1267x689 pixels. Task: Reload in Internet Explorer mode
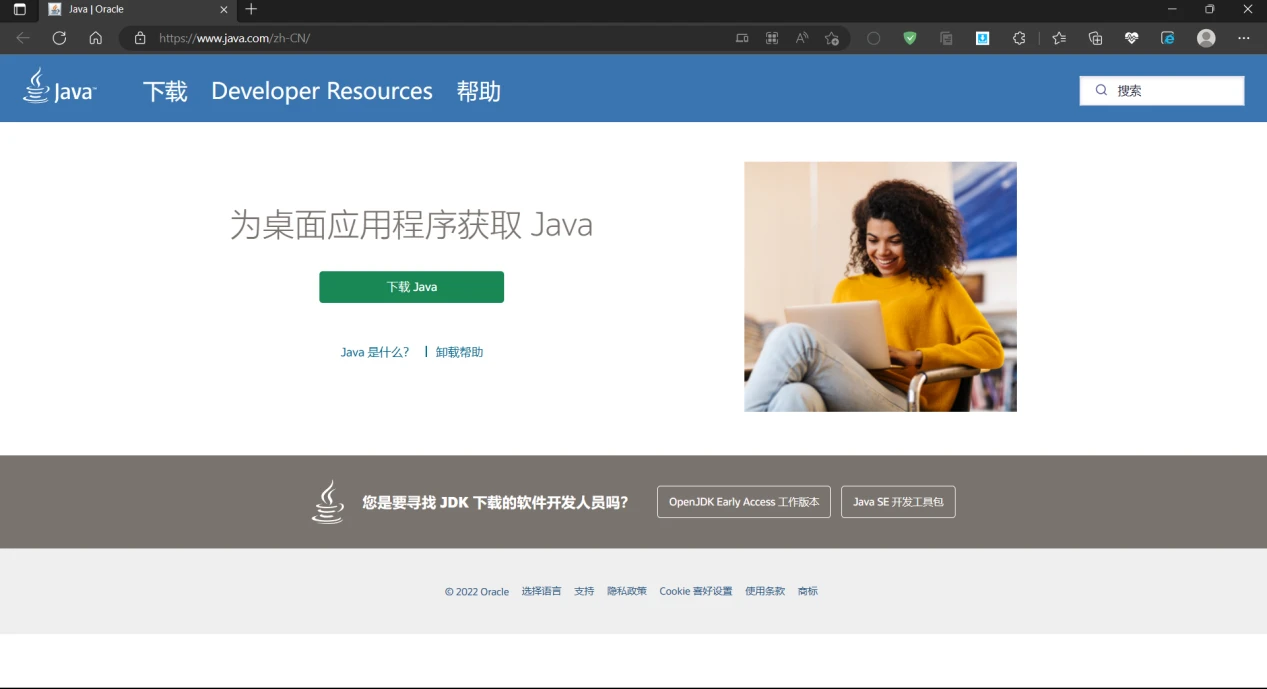click(1168, 38)
